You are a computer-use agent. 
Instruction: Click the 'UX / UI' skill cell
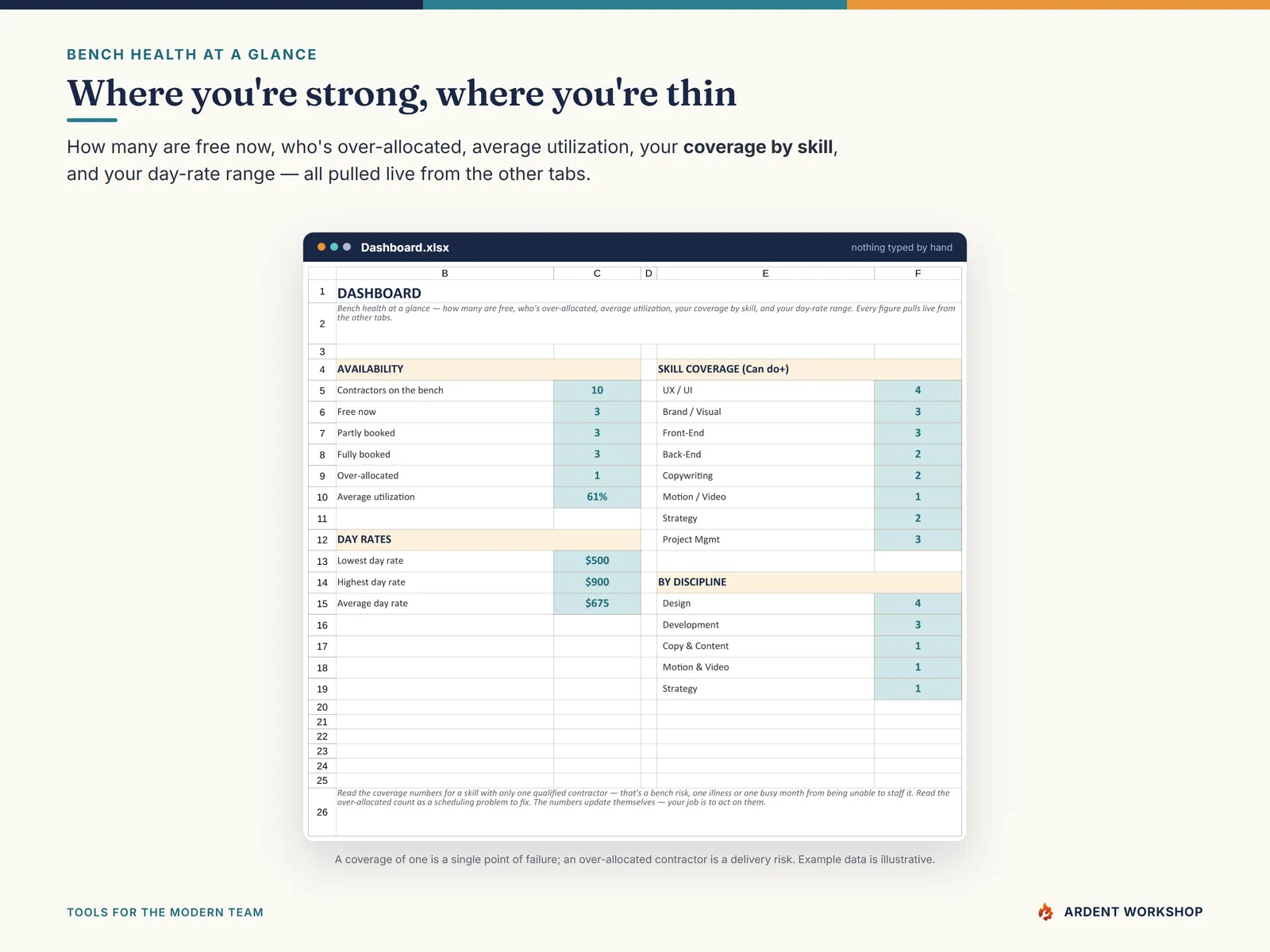point(765,390)
